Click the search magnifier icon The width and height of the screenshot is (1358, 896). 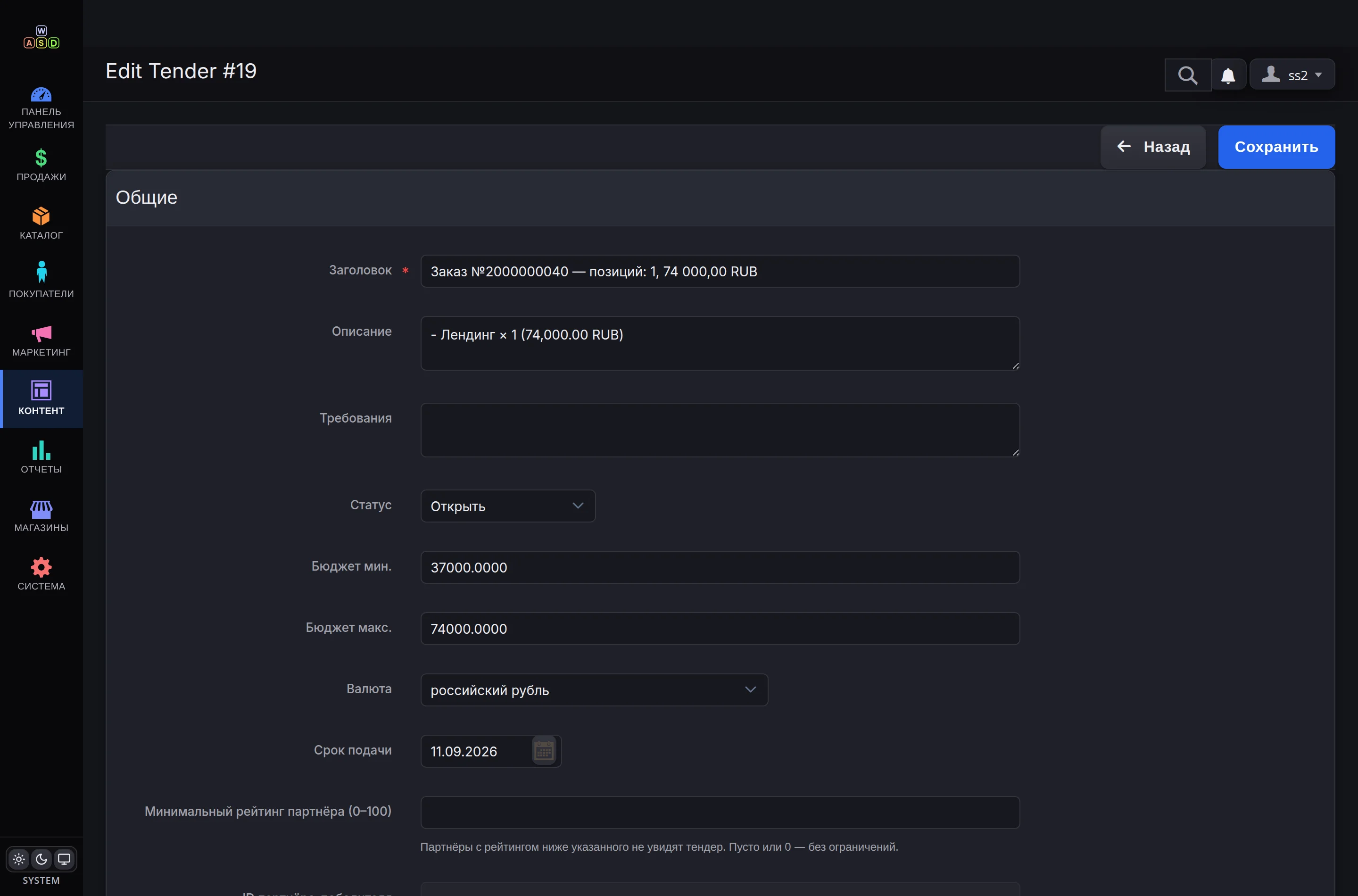tap(1188, 75)
